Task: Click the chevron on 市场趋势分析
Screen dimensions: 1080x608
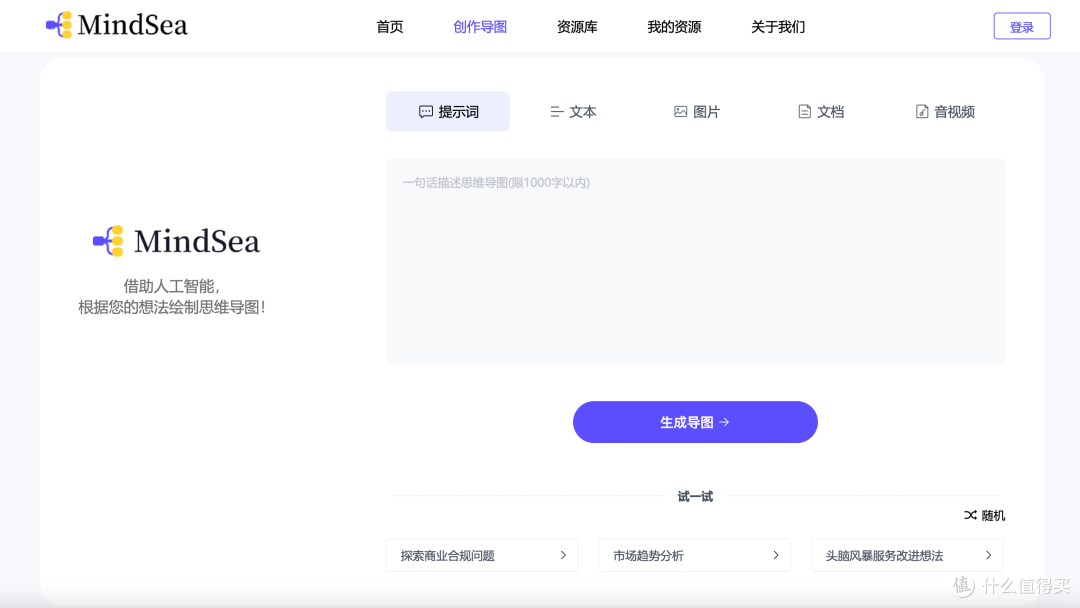Action: tap(776, 555)
